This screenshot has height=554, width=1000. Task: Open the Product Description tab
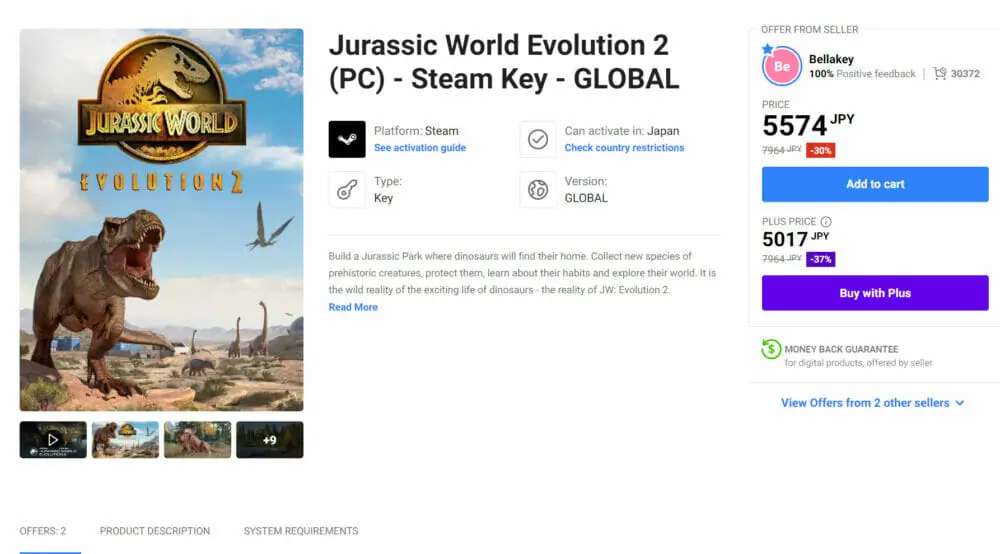[x=155, y=531]
